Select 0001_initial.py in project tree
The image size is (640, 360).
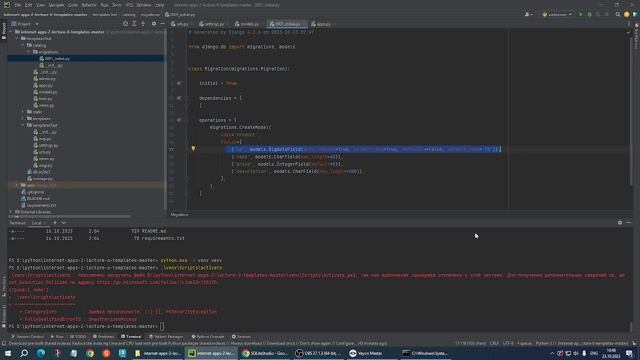86,58
